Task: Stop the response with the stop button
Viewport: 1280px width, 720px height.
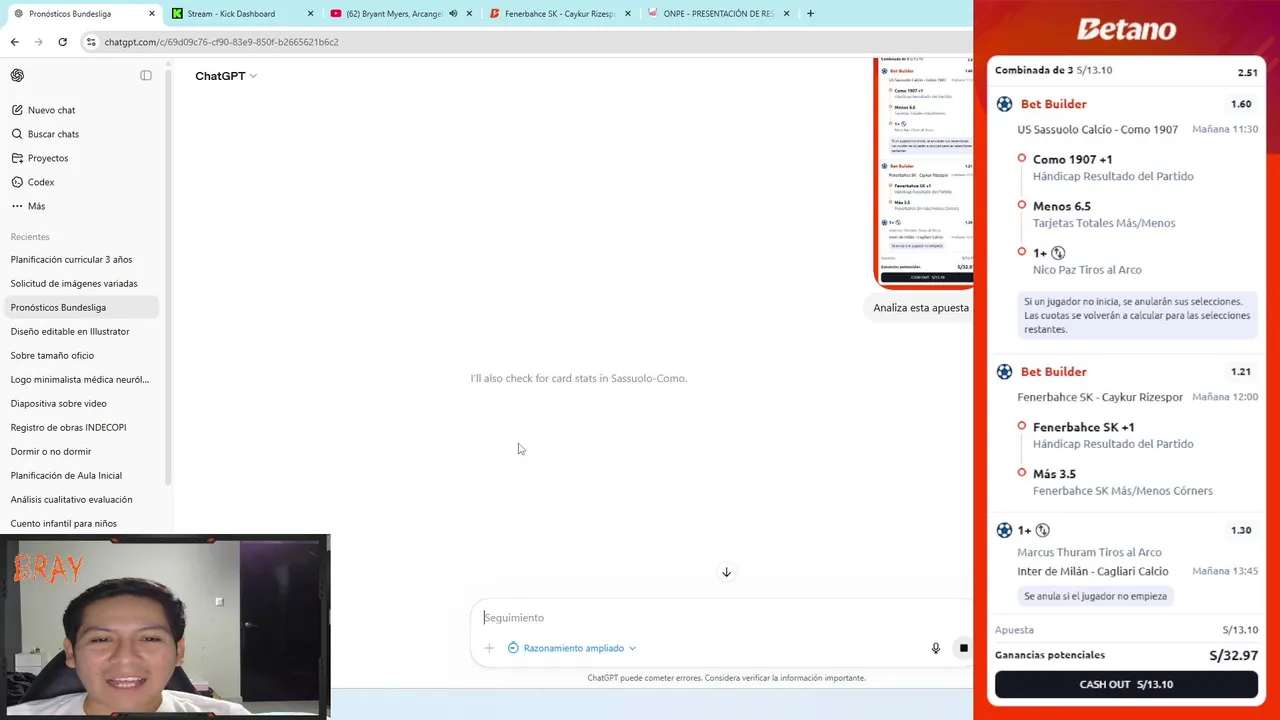Action: 963,648
